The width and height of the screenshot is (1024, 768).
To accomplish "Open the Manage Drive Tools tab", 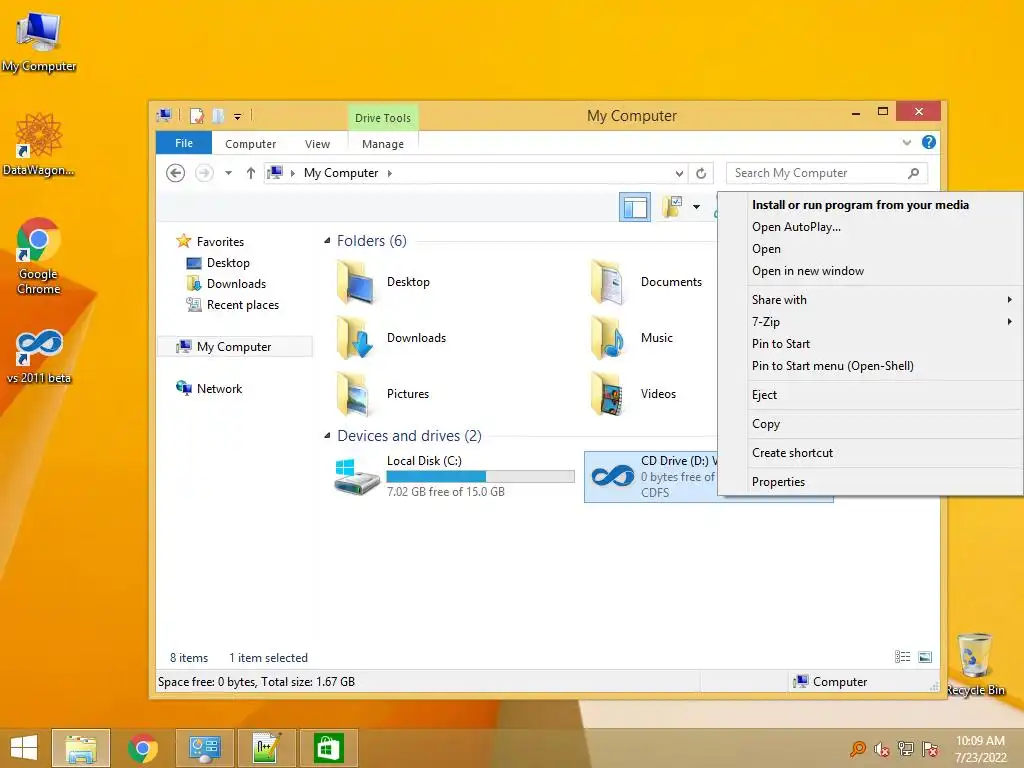I will point(383,144).
